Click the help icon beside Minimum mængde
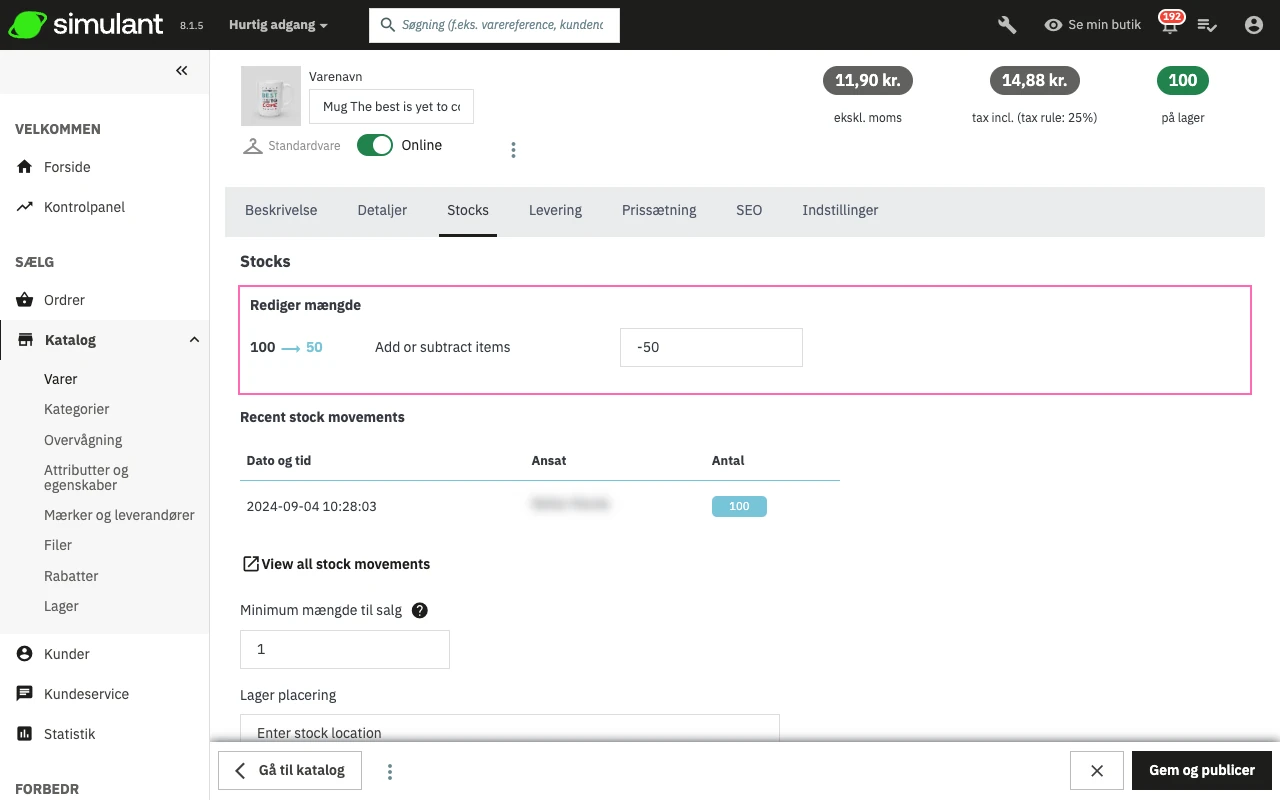Image resolution: width=1280 pixels, height=800 pixels. point(420,610)
